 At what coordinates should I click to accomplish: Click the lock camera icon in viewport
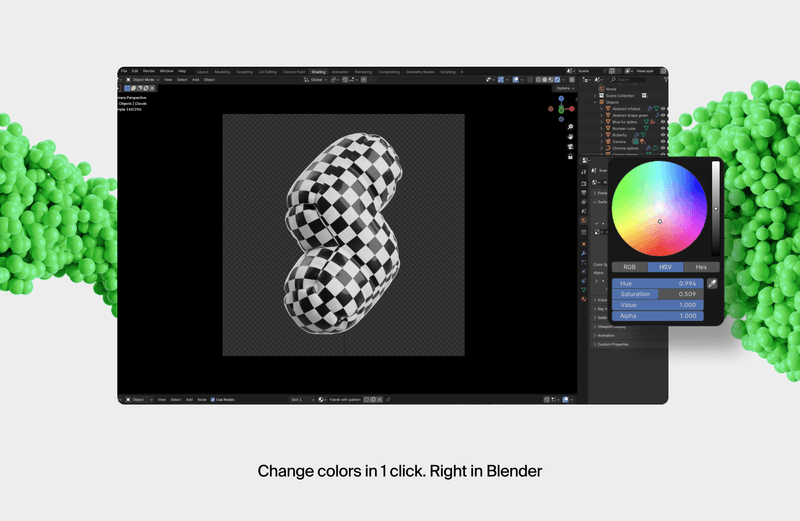pos(570,156)
